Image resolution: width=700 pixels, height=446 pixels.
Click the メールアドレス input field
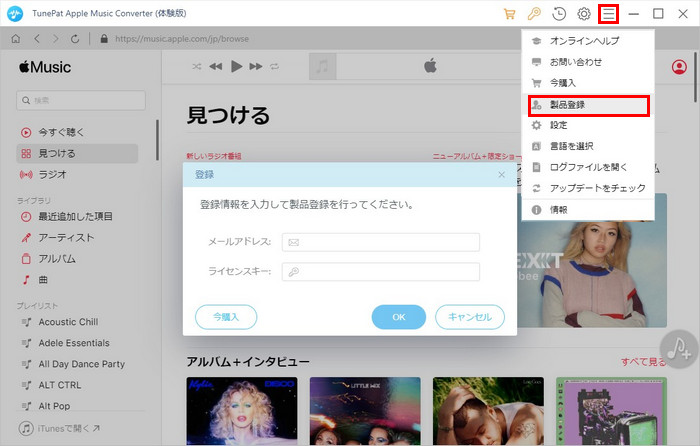click(381, 242)
